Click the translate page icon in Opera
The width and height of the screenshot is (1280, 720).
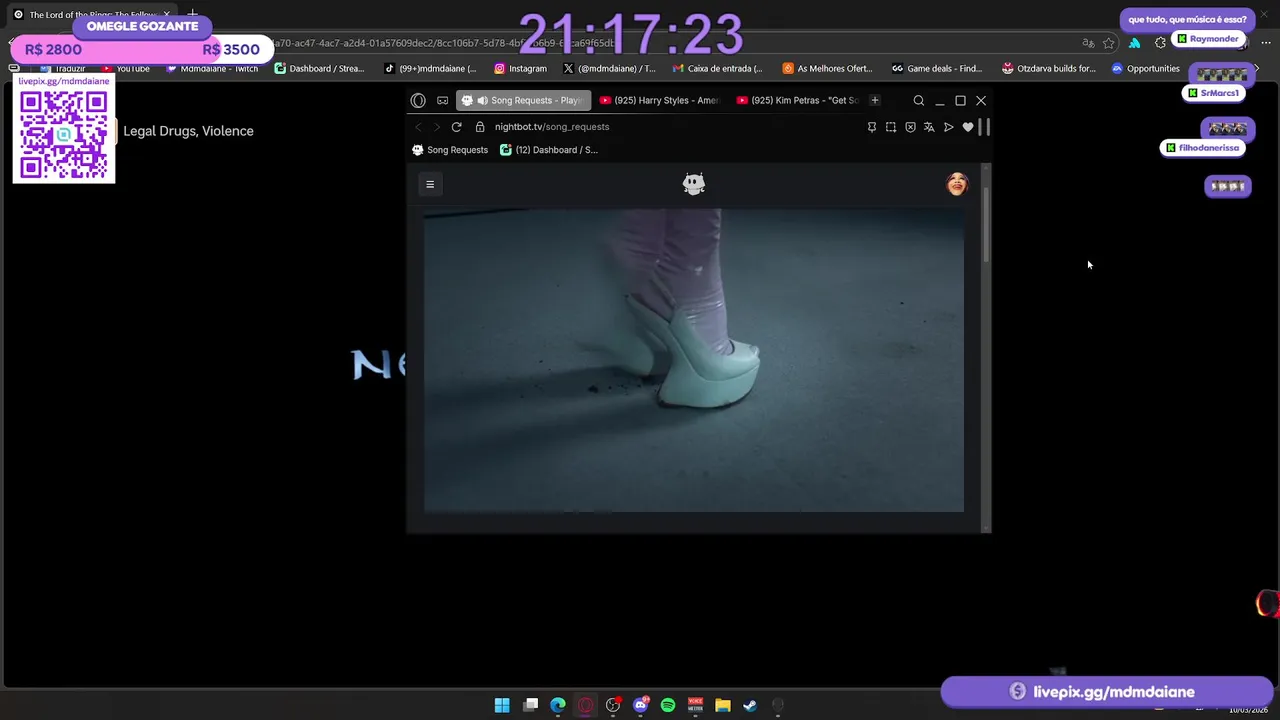click(929, 127)
